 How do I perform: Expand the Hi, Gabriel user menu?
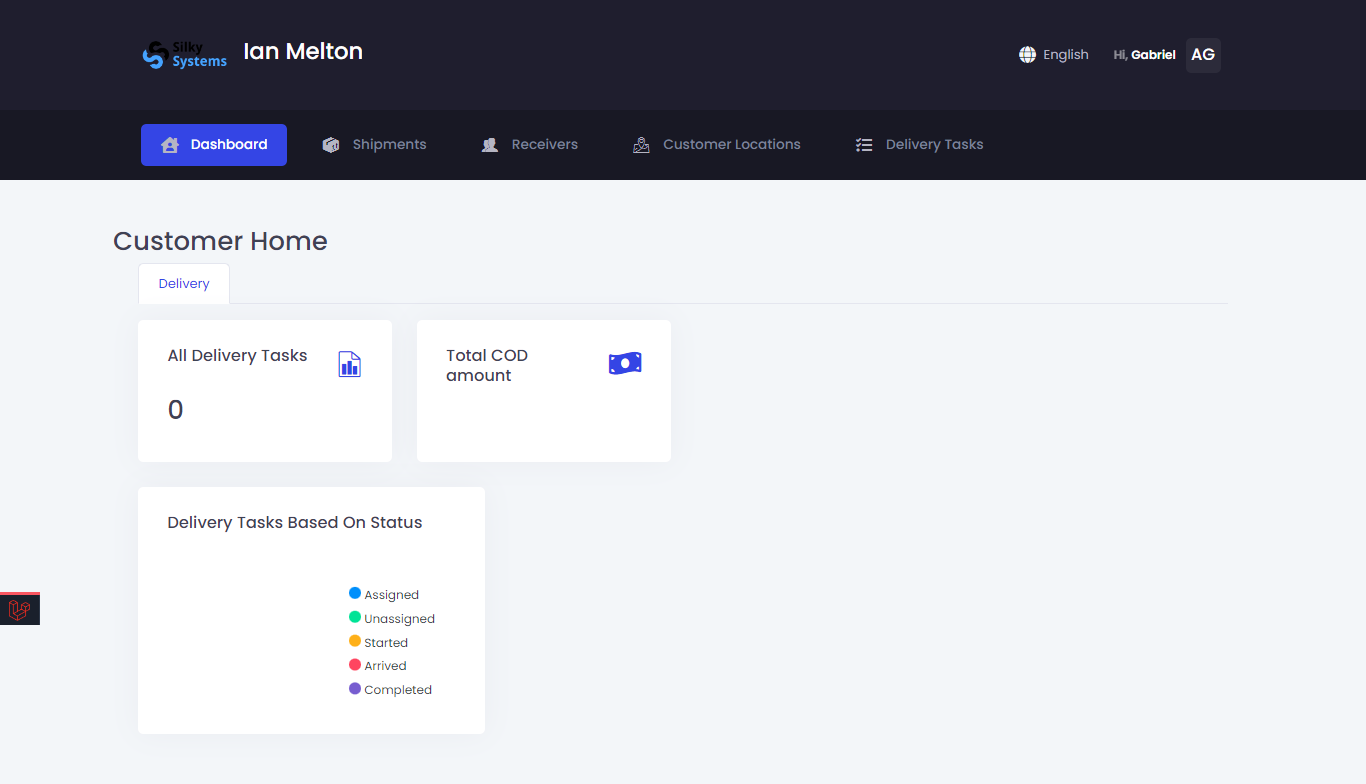tap(1144, 55)
